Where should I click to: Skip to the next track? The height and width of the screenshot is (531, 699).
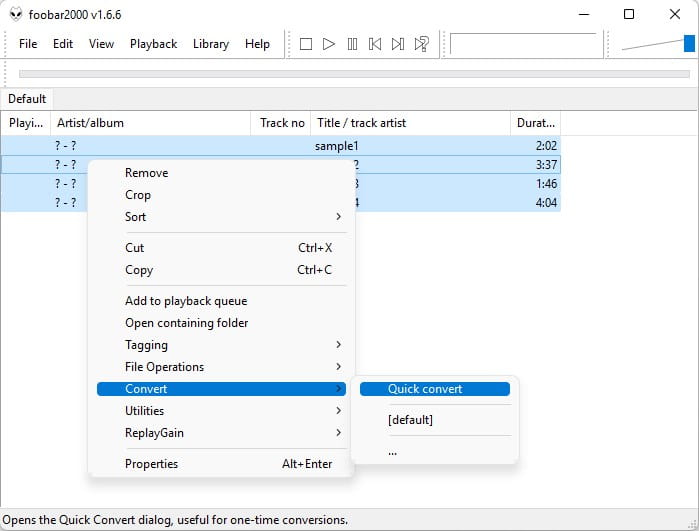398,44
